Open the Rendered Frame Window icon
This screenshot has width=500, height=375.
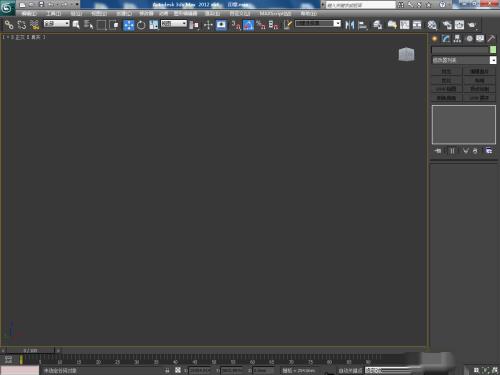point(459,25)
